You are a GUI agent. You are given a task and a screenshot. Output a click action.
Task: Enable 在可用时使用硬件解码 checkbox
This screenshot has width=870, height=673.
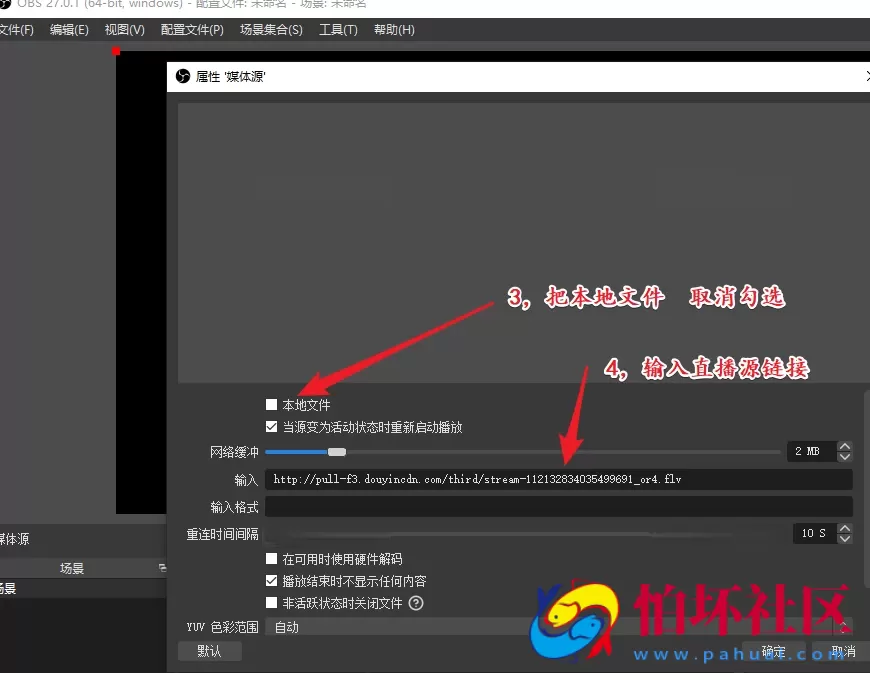272,559
